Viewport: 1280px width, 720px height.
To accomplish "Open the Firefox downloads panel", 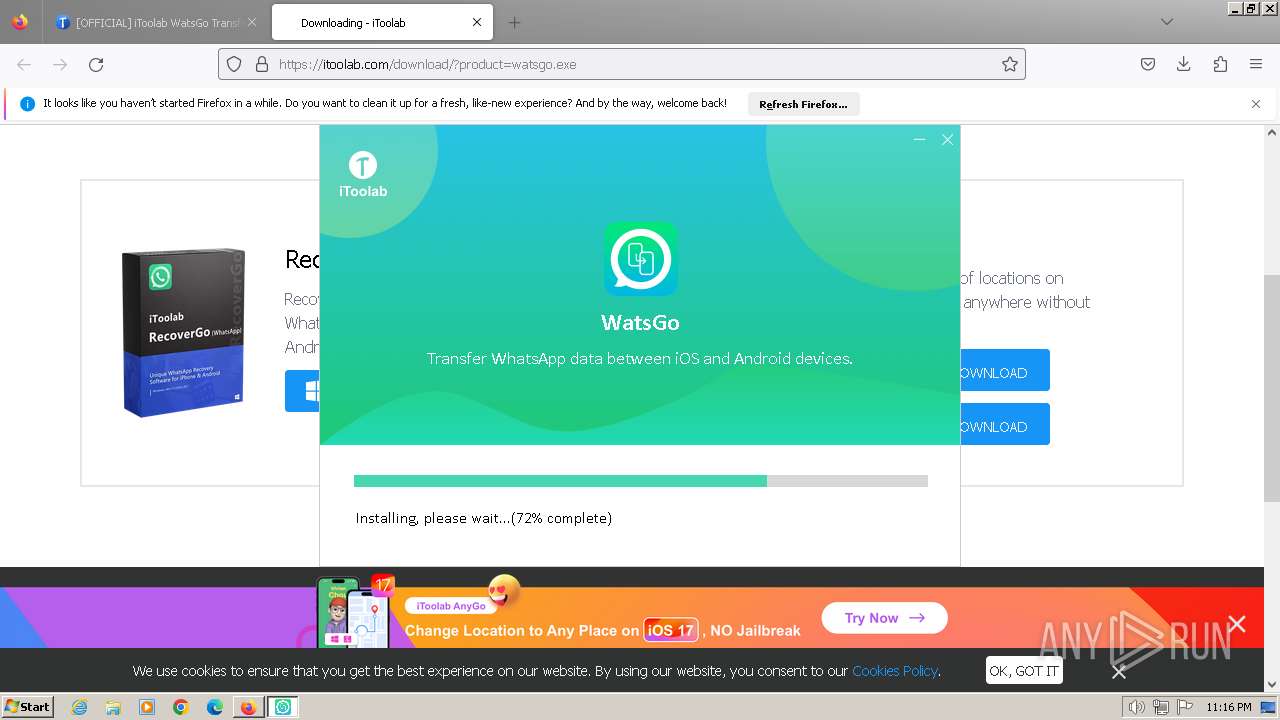I will click(1184, 64).
